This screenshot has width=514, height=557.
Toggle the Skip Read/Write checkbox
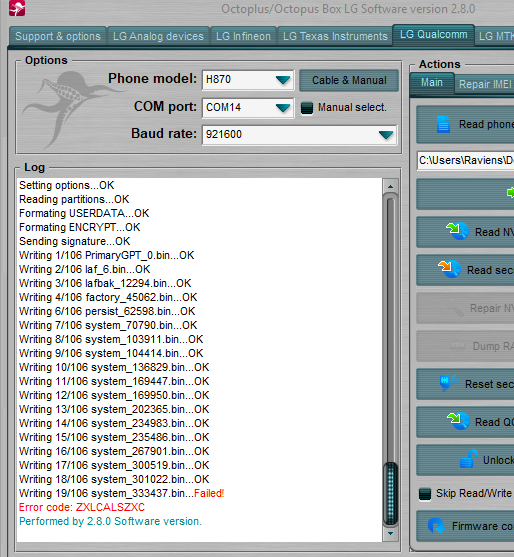(x=425, y=494)
